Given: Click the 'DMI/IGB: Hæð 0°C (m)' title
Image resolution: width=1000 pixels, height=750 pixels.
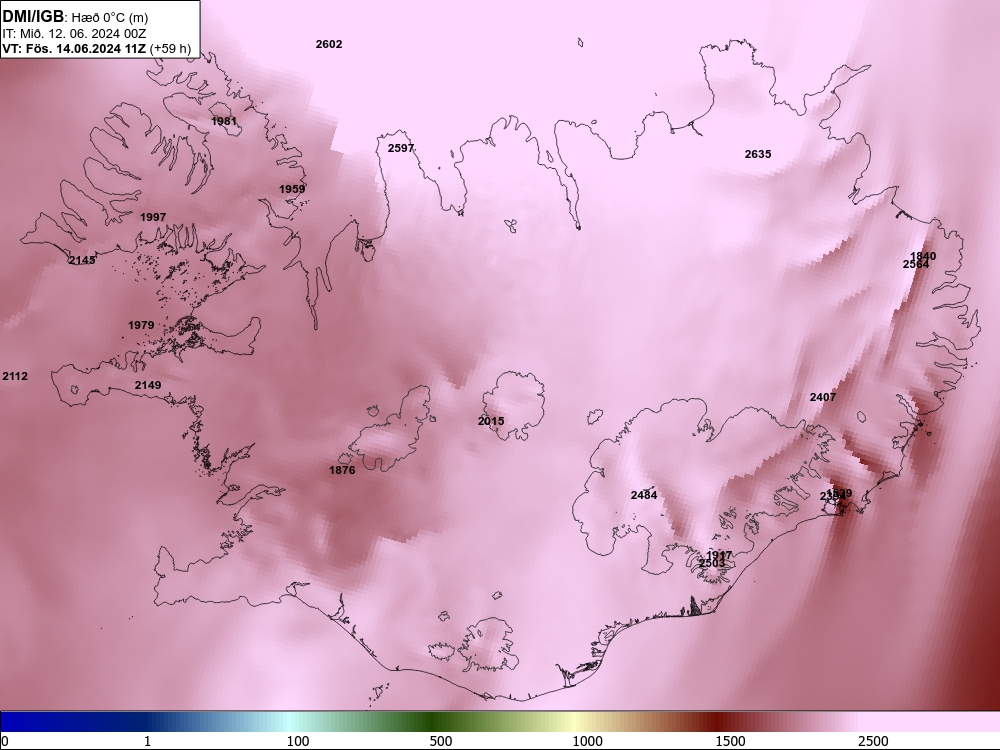Looking at the screenshot, I should (75, 17).
